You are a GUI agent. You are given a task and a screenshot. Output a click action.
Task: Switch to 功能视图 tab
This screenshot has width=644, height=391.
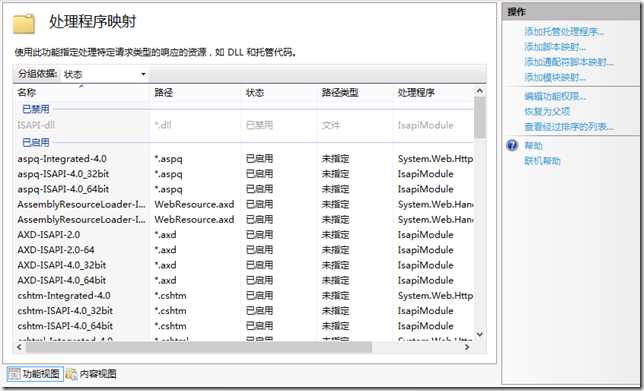point(35,374)
